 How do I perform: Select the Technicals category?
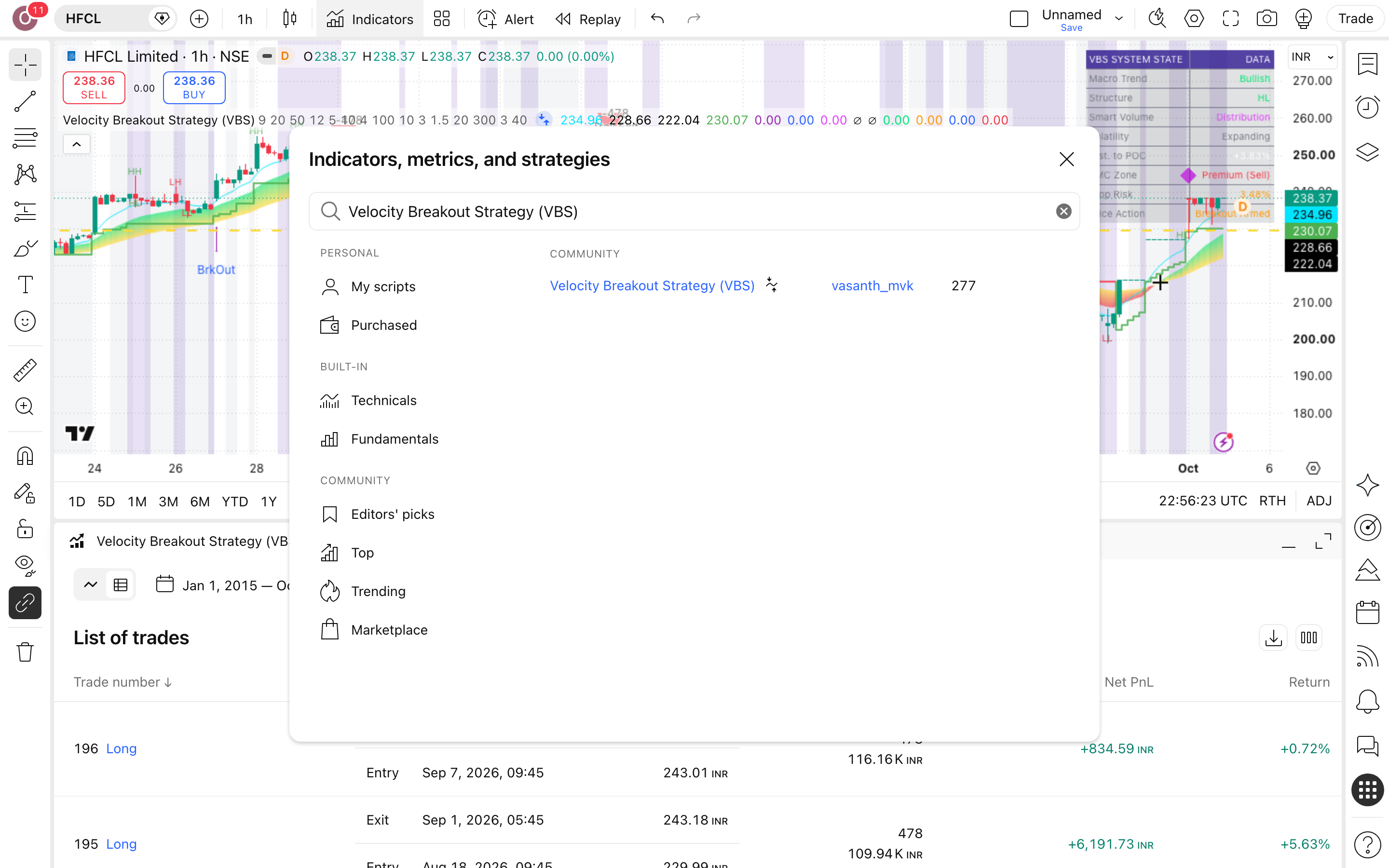click(368, 400)
